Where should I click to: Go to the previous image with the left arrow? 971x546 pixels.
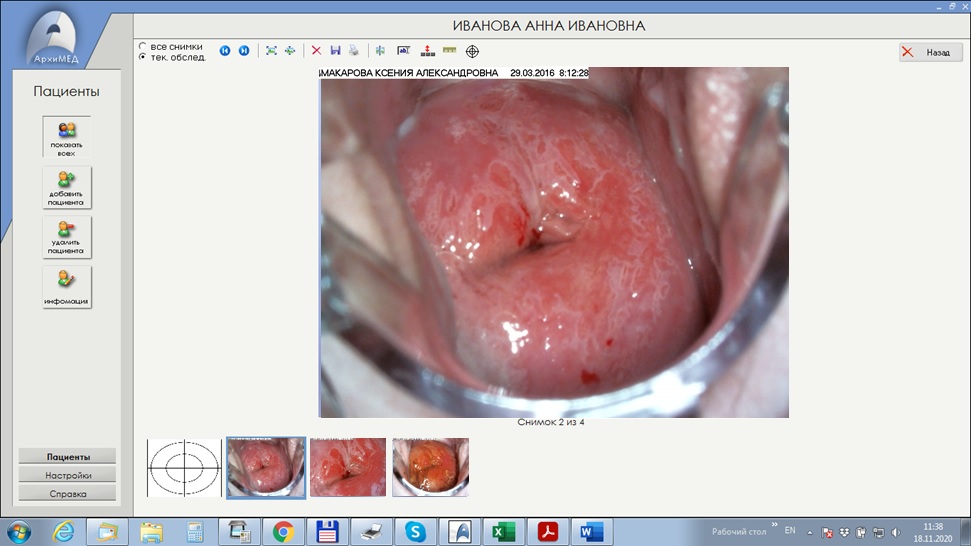tap(225, 51)
